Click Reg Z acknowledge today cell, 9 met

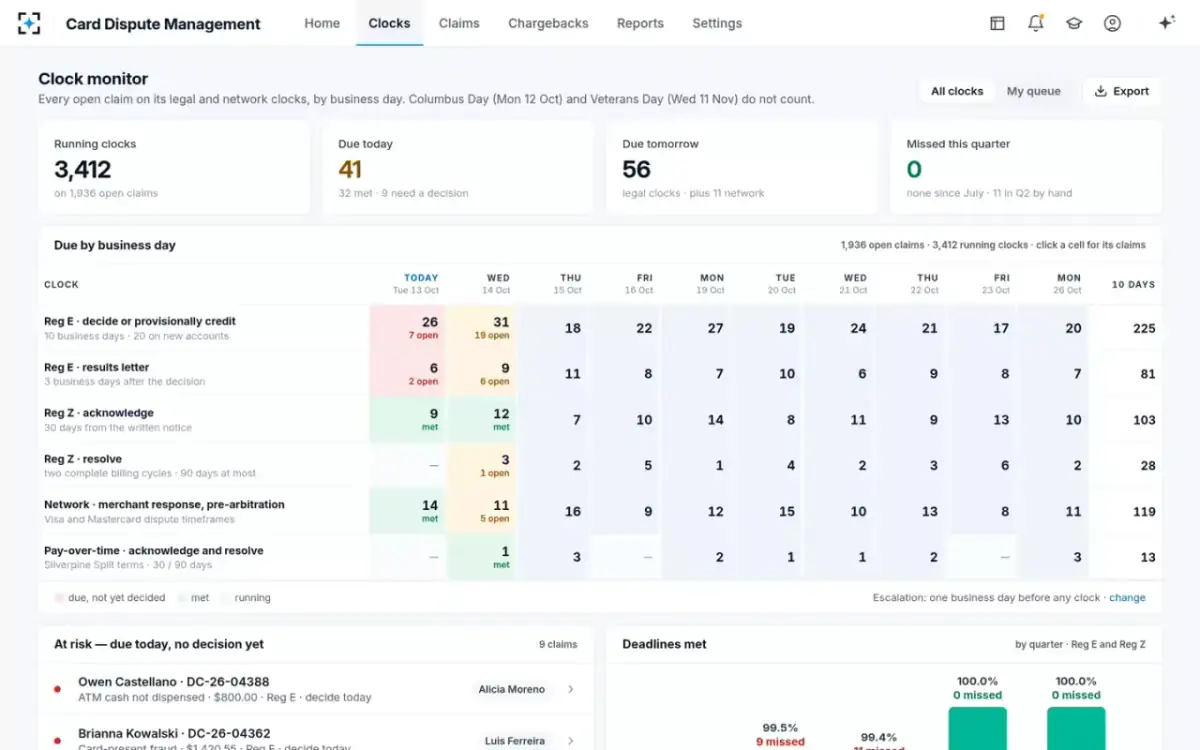[x=408, y=420]
